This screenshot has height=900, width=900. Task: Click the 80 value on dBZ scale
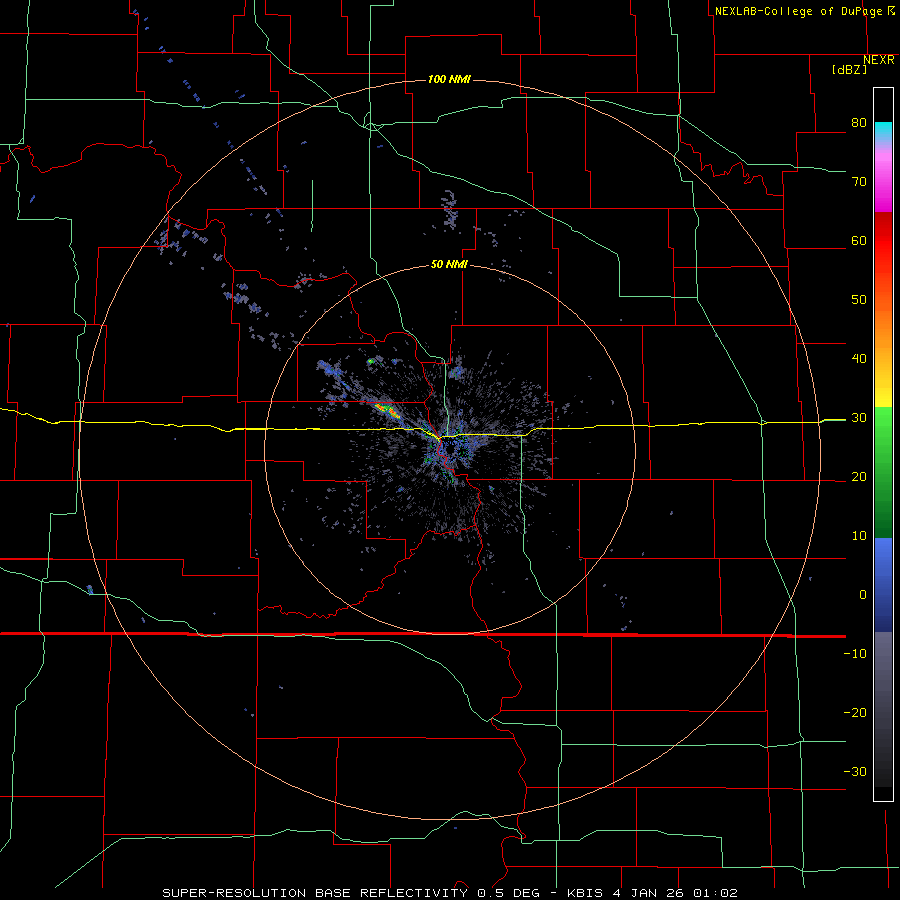coord(859,123)
